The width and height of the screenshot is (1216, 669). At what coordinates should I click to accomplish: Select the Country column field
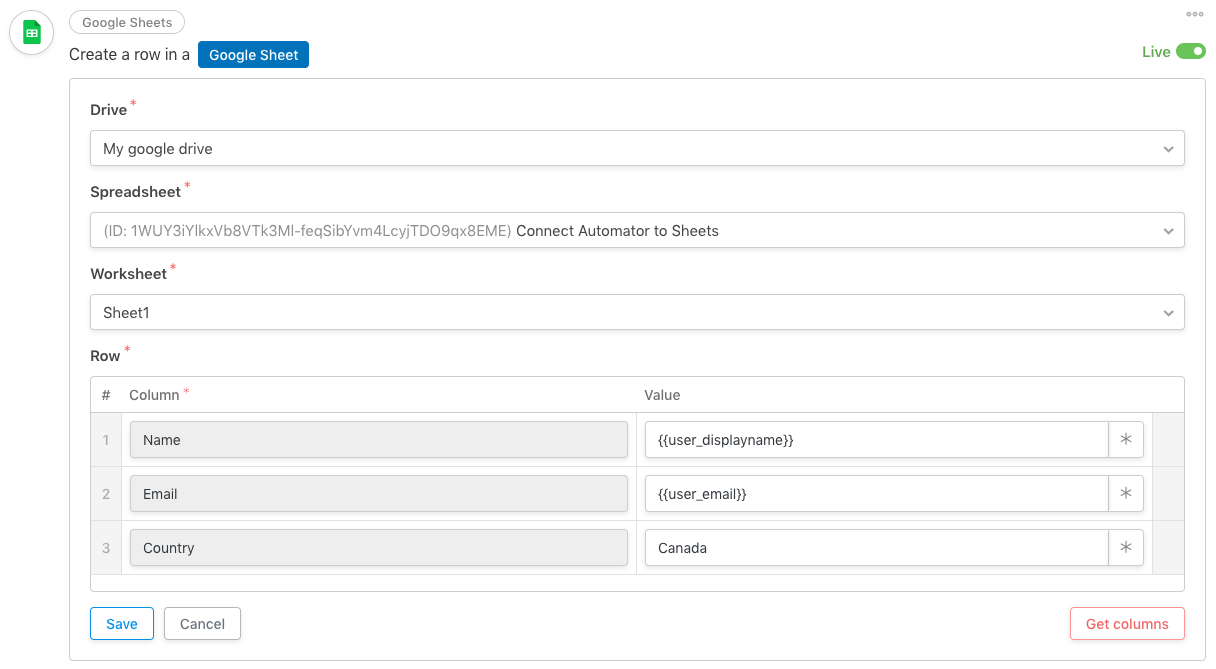click(x=379, y=547)
